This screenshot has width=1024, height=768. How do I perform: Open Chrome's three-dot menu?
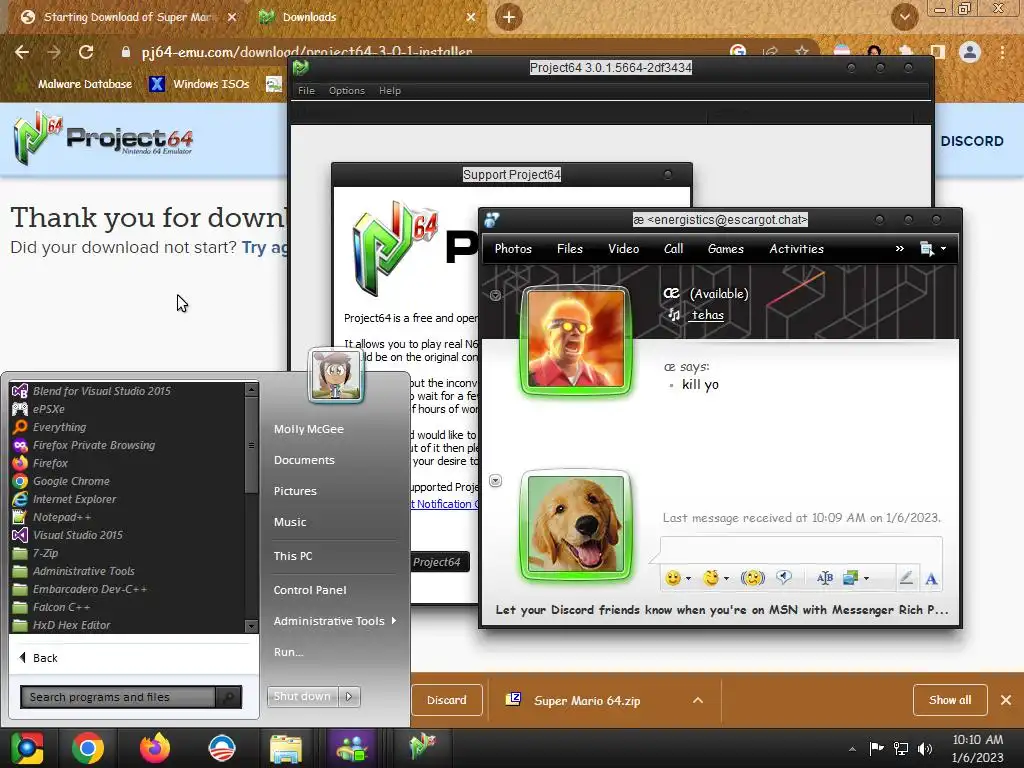click(1002, 52)
